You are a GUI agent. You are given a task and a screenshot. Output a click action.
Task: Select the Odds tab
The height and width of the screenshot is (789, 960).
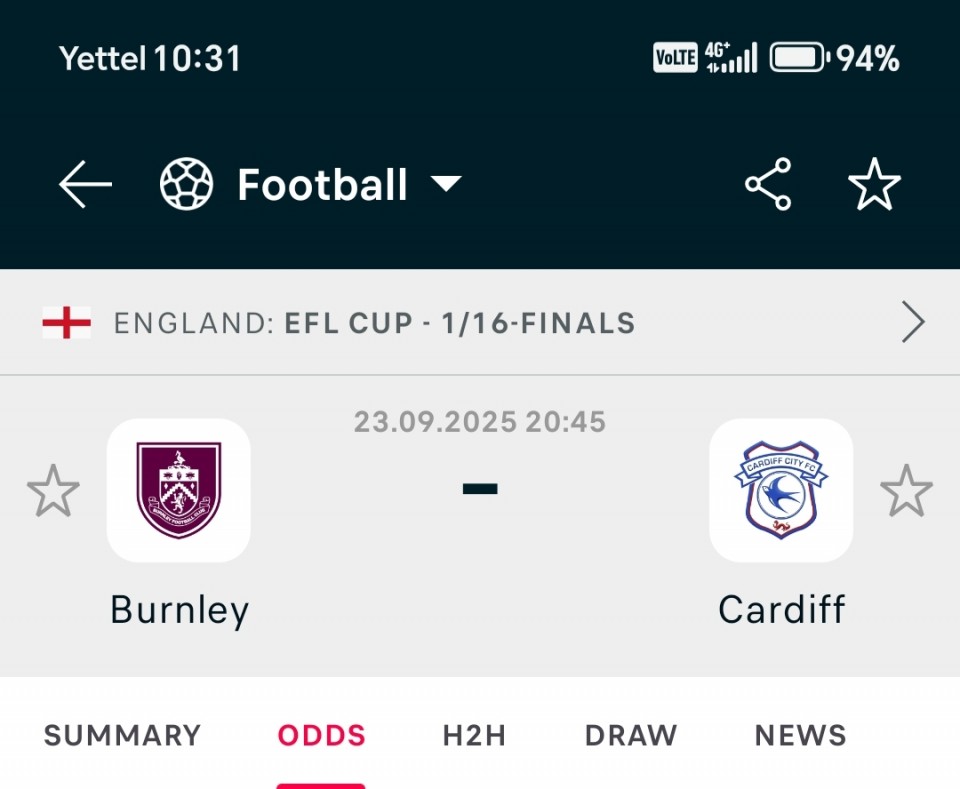322,736
